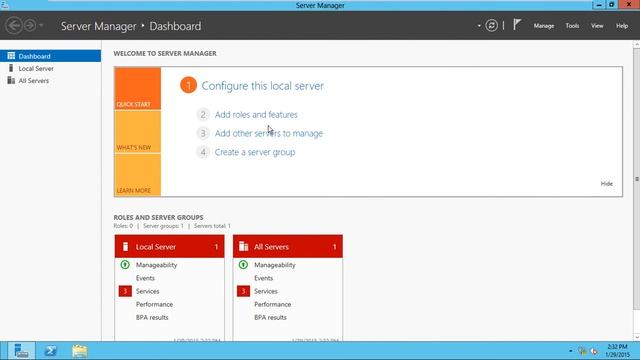Open Performance in All Servers tile
The image size is (640, 360).
point(273,304)
